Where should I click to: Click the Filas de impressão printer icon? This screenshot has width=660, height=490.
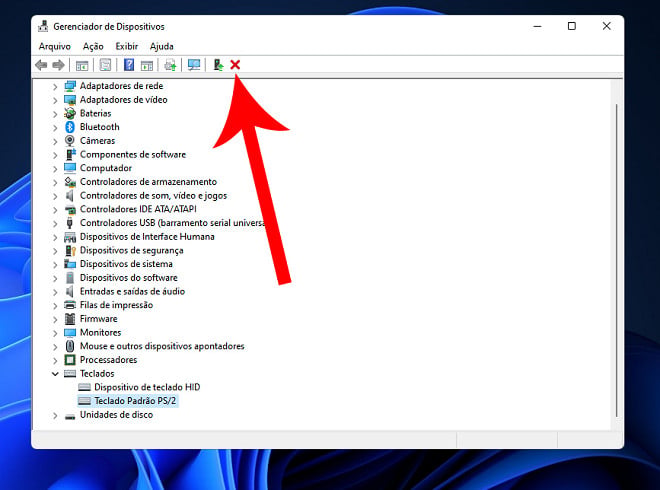coord(70,305)
